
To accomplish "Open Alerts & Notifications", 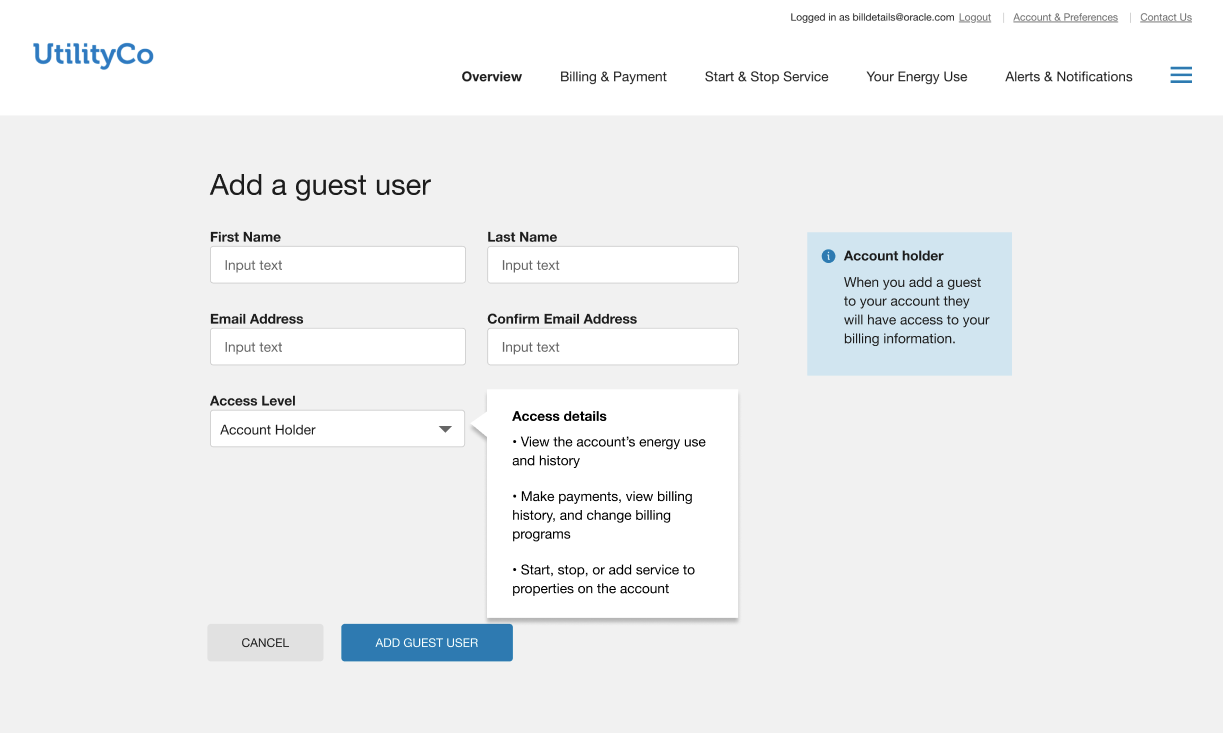I will tap(1068, 77).
